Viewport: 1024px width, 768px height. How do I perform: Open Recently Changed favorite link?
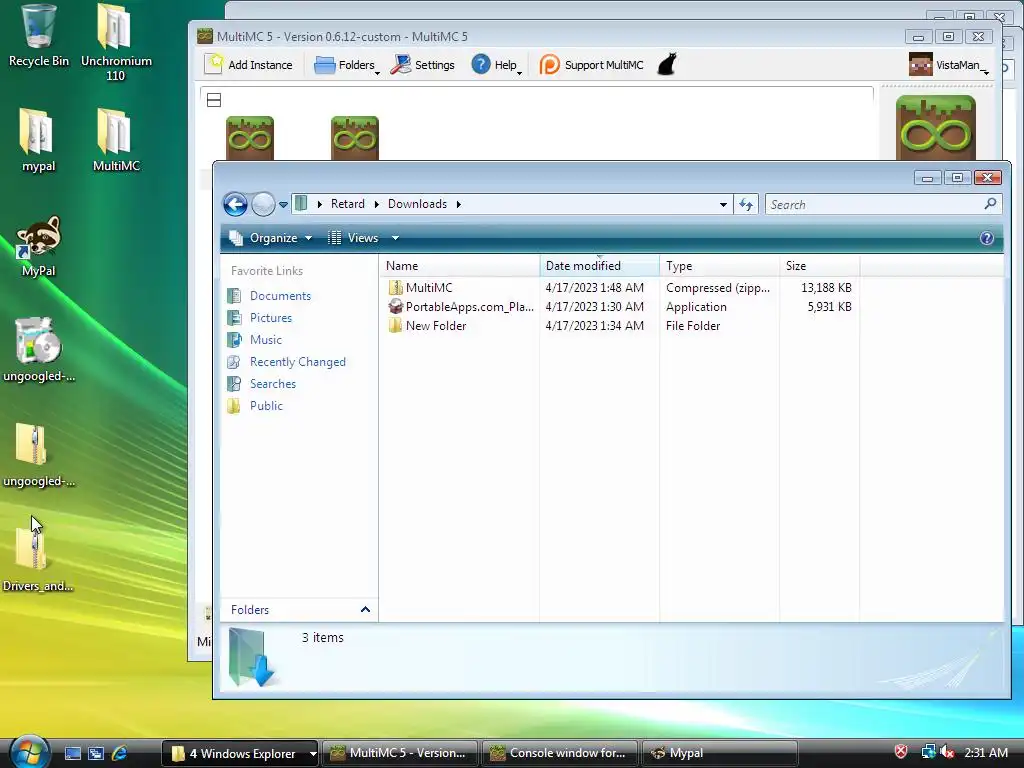[287, 362]
